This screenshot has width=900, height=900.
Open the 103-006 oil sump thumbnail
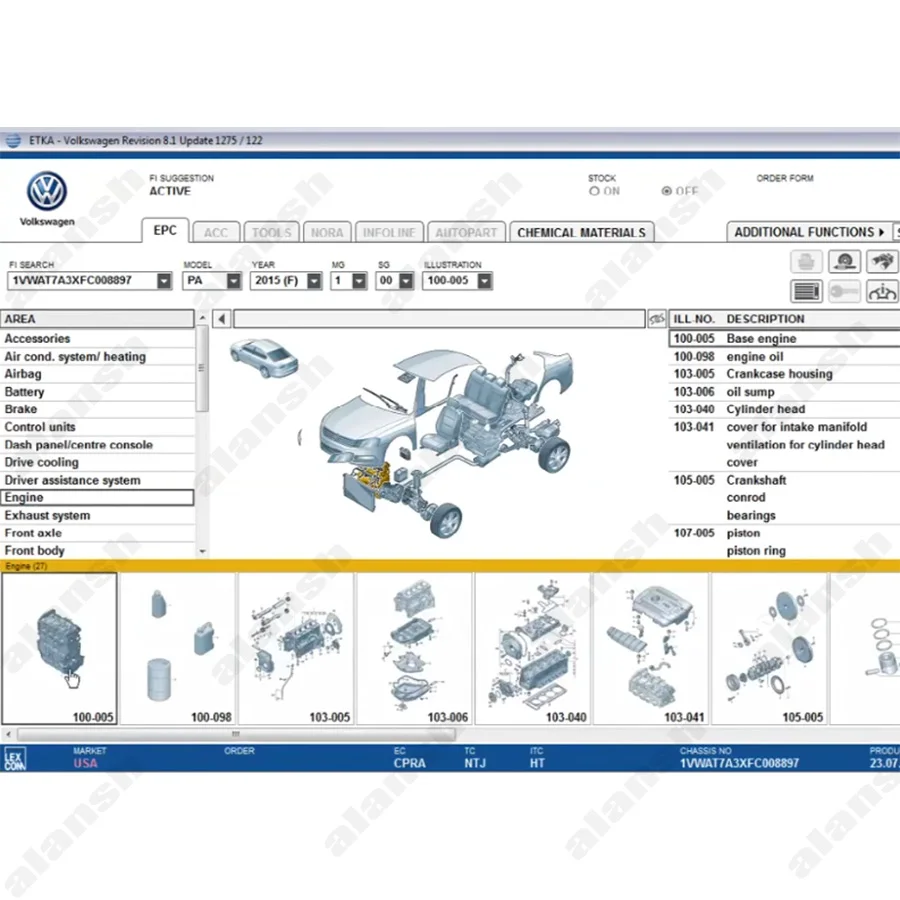pyautogui.click(x=414, y=649)
